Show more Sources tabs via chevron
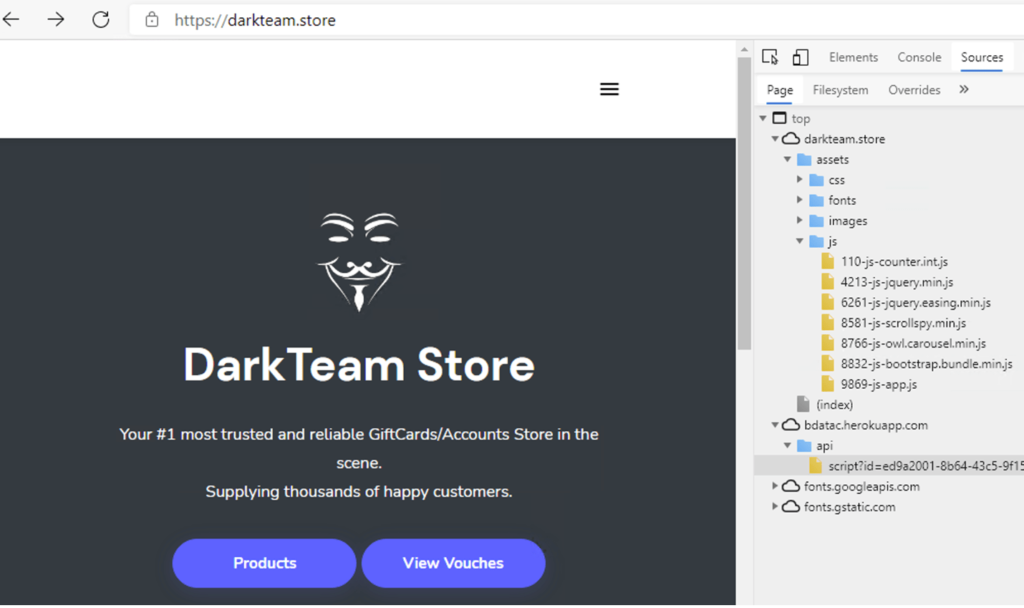This screenshot has width=1024, height=608. (x=964, y=89)
